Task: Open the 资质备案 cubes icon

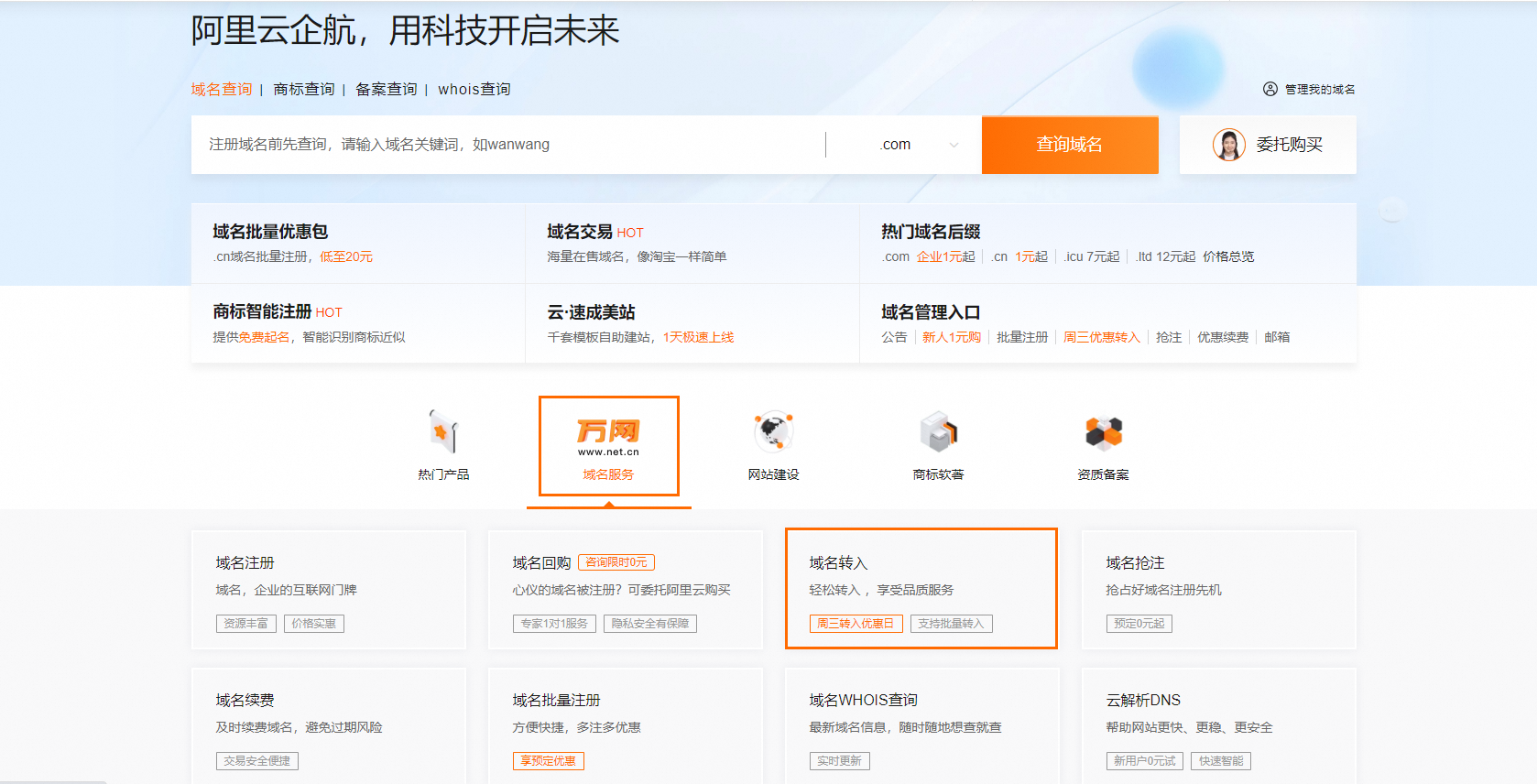Action: point(1104,432)
